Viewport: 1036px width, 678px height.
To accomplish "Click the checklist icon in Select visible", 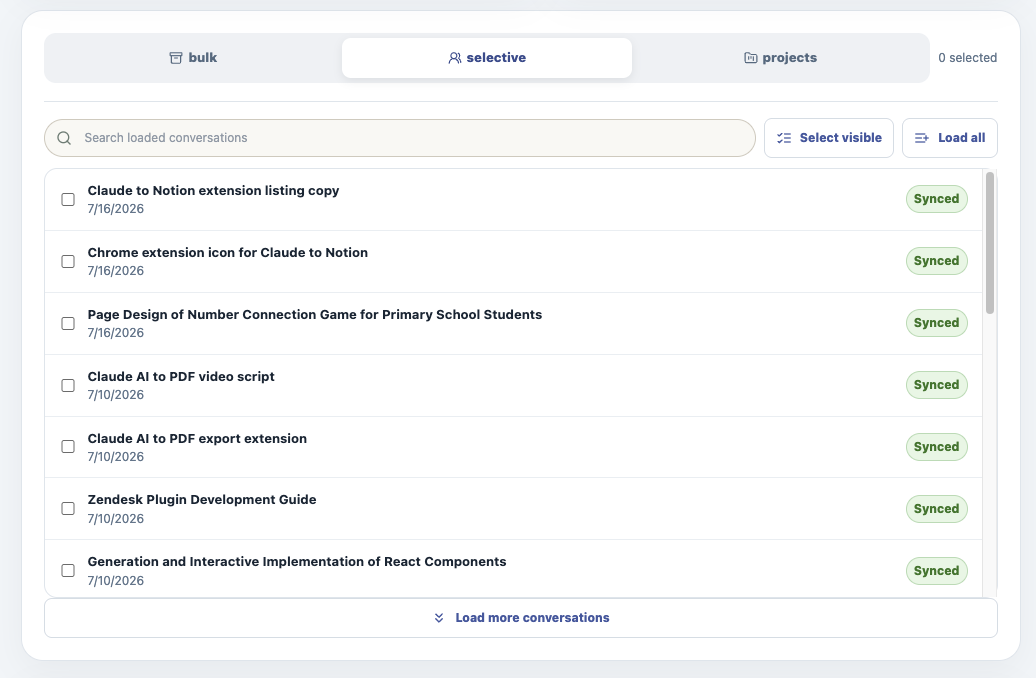I will (784, 138).
